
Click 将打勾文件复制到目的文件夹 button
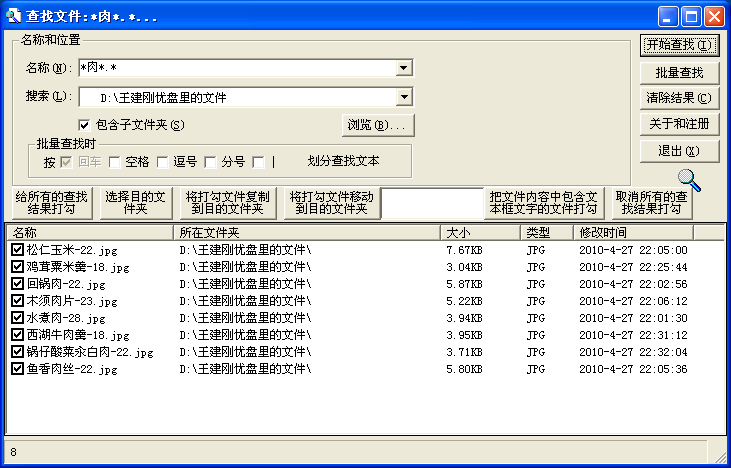pos(228,203)
